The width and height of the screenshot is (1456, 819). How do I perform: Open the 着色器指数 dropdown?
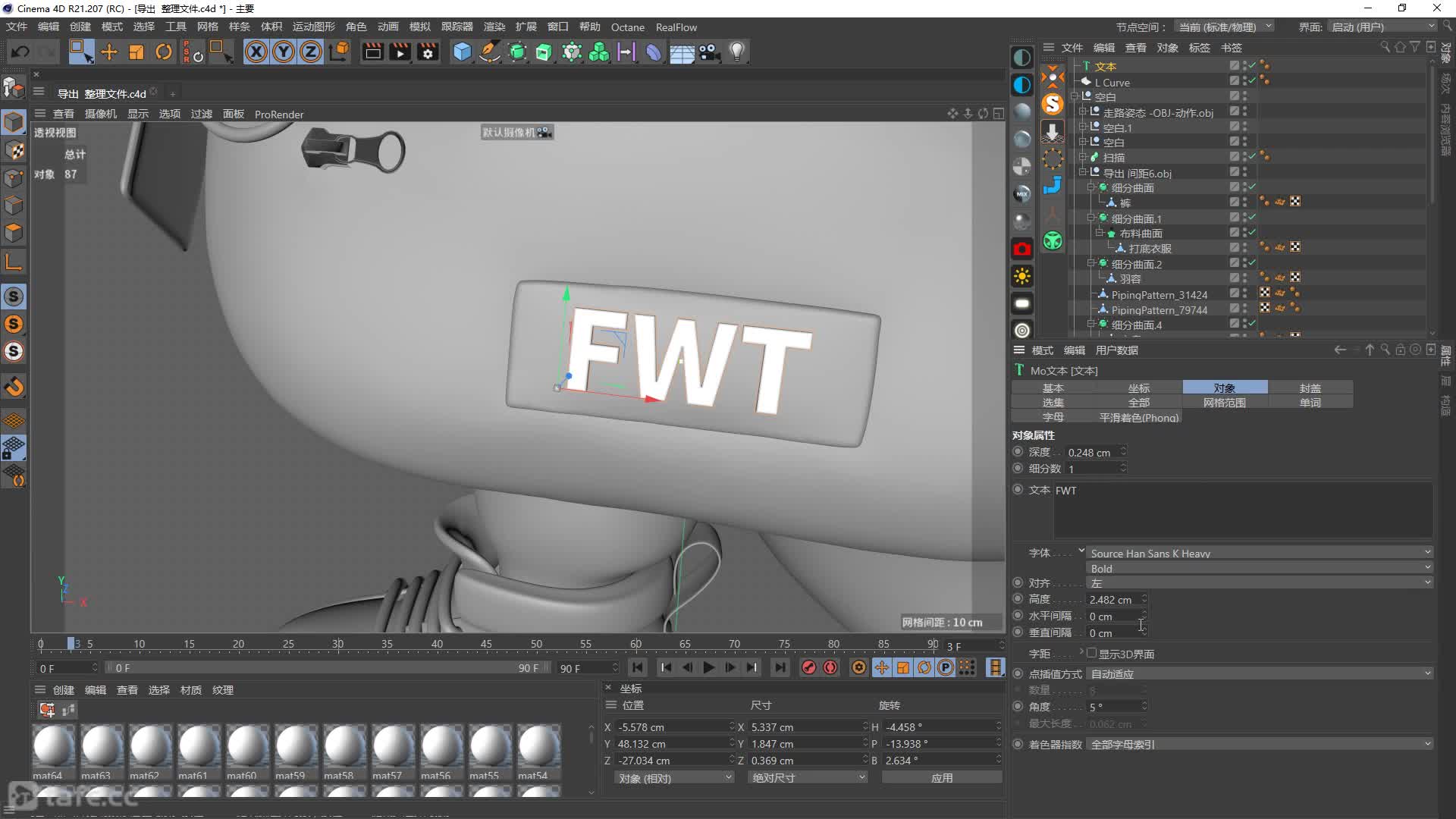pyautogui.click(x=1259, y=744)
